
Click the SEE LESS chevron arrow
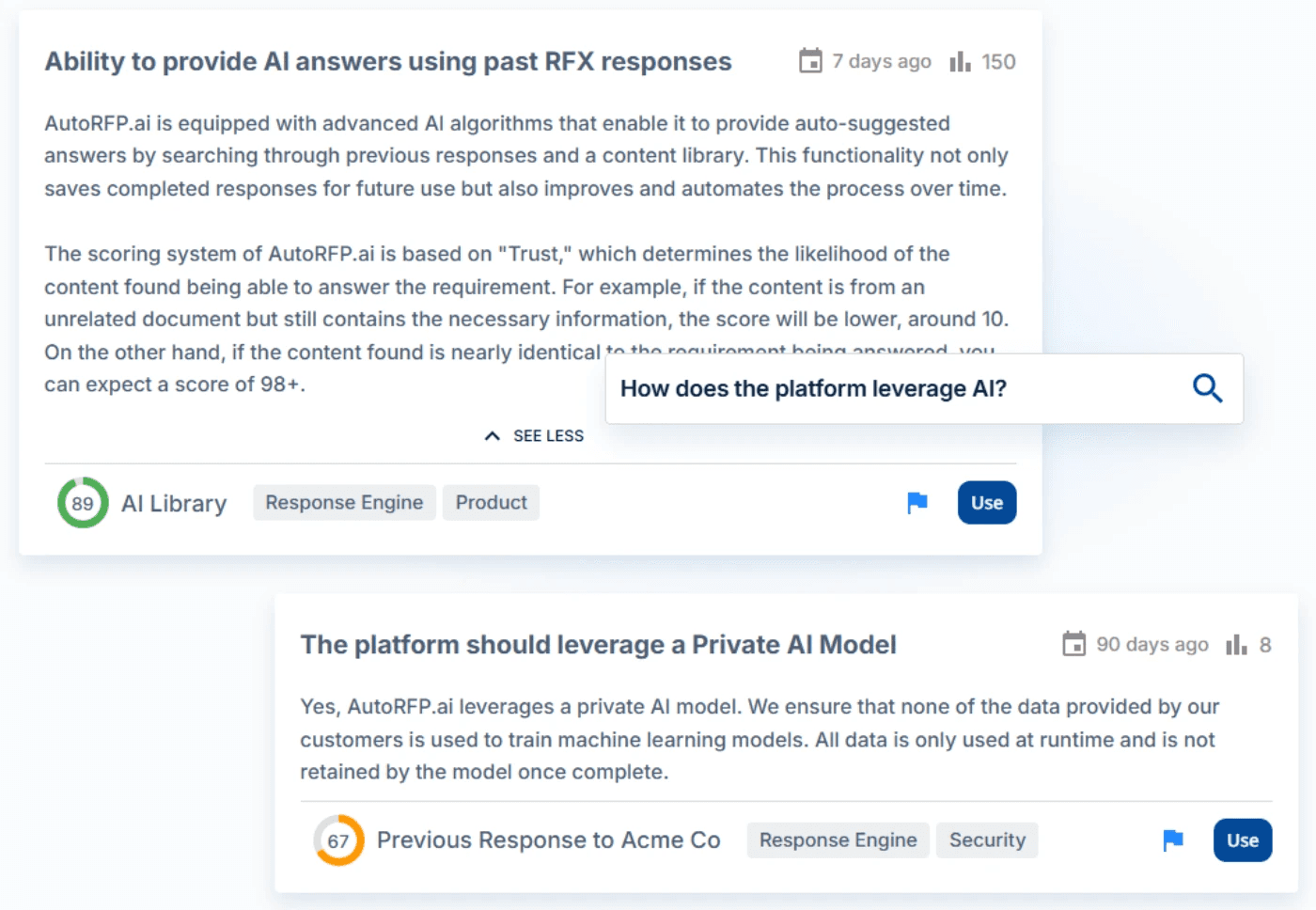(x=492, y=435)
